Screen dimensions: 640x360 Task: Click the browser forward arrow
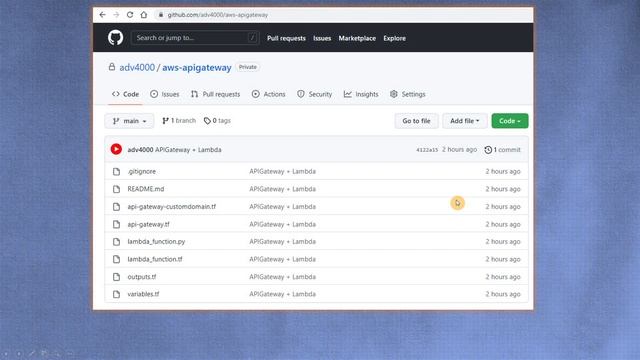coord(116,15)
